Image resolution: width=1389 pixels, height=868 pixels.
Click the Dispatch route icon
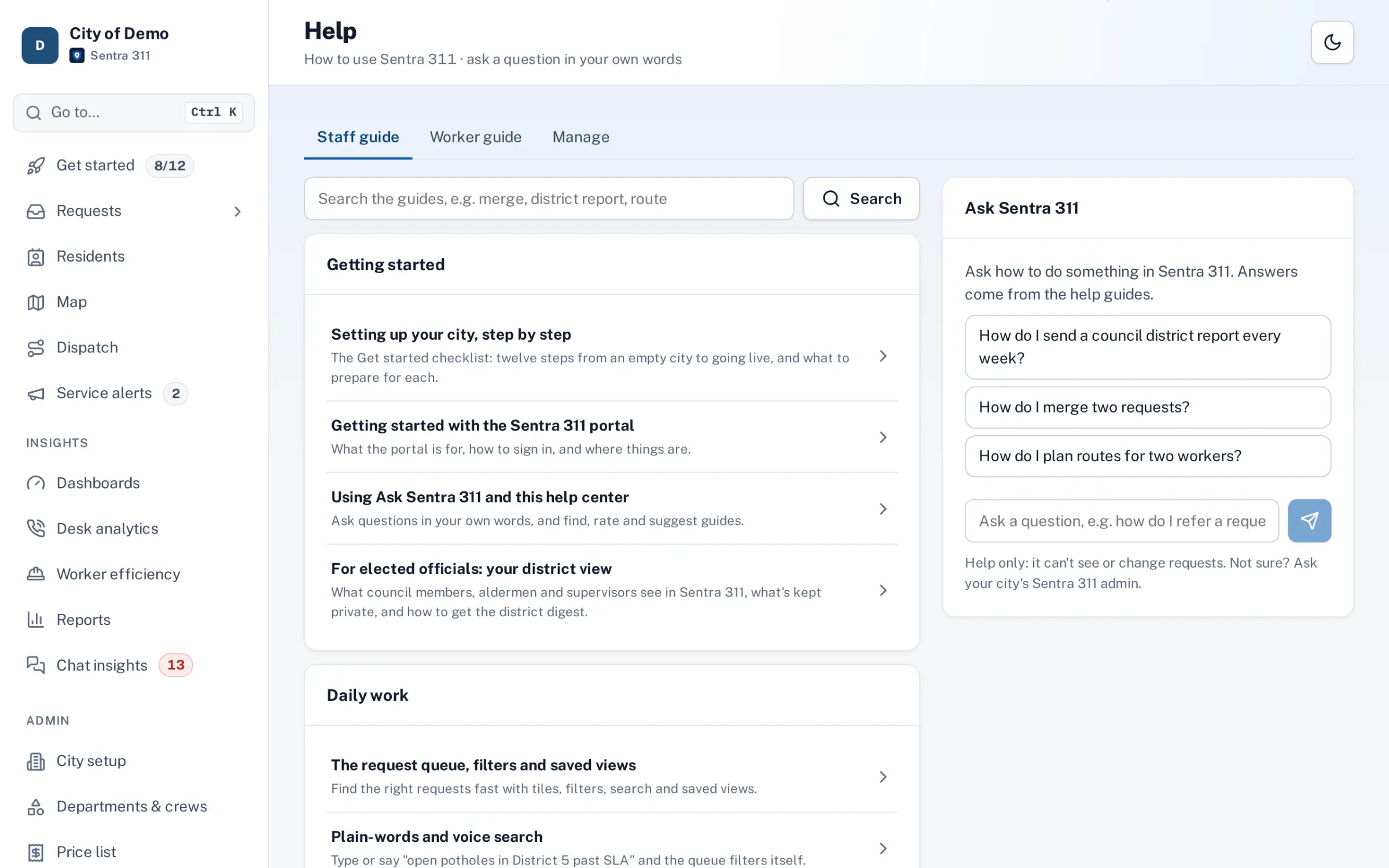(x=36, y=348)
